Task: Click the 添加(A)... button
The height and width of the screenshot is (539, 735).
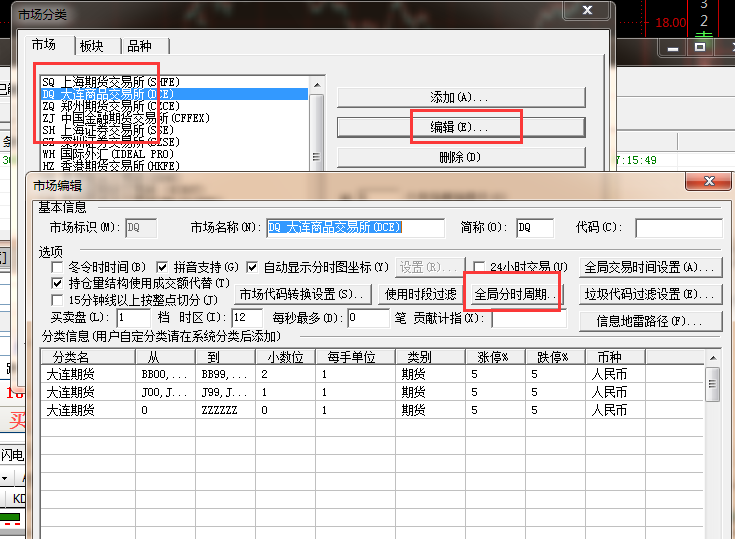Action: point(461,97)
